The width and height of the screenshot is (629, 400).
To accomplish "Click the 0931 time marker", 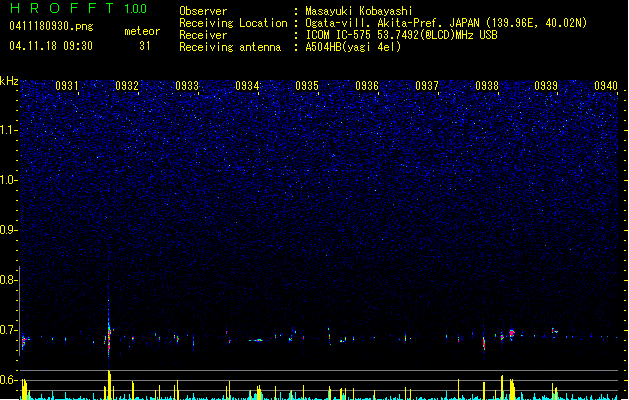I will click(x=67, y=85).
